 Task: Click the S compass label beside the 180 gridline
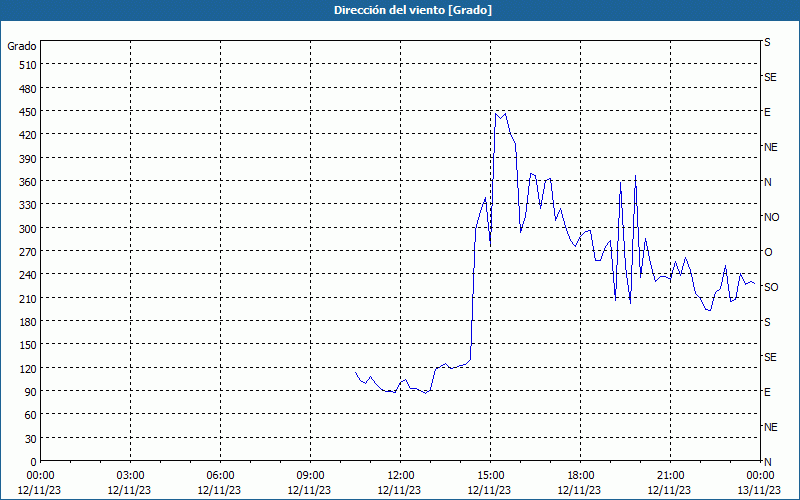(x=767, y=322)
